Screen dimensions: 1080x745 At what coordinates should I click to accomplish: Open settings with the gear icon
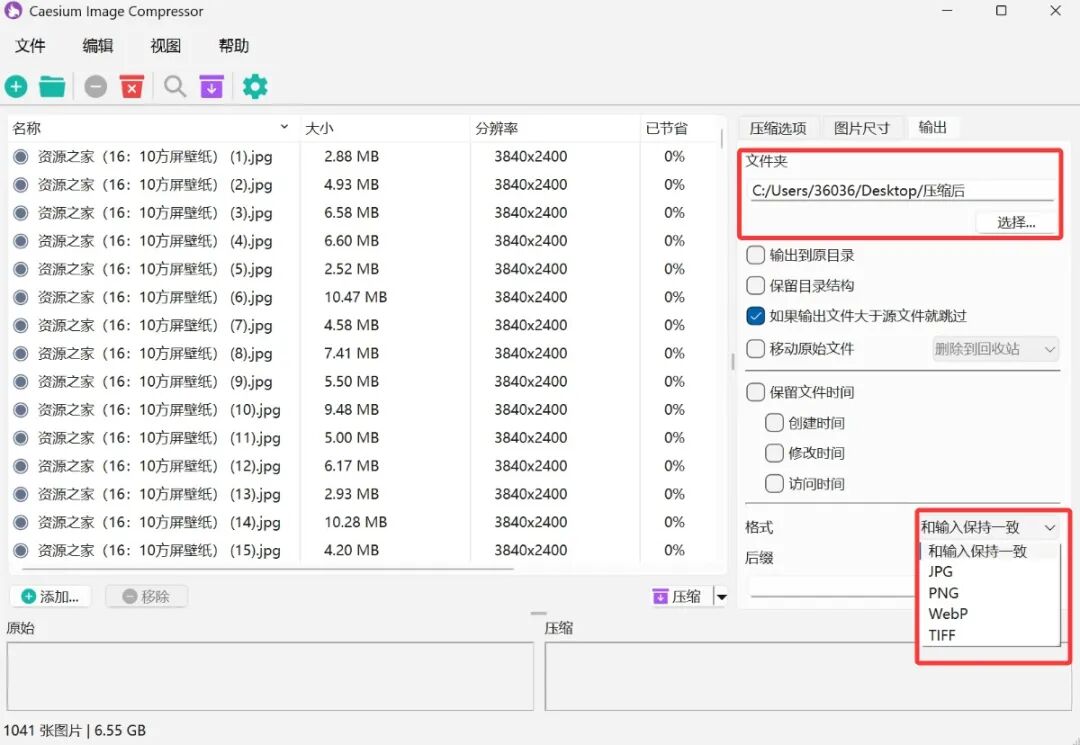(x=255, y=87)
